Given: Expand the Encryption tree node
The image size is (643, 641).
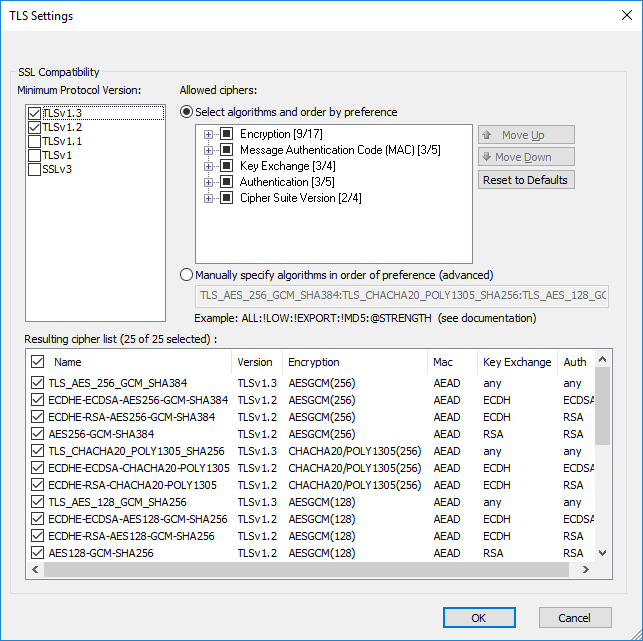Looking at the screenshot, I should coord(209,134).
